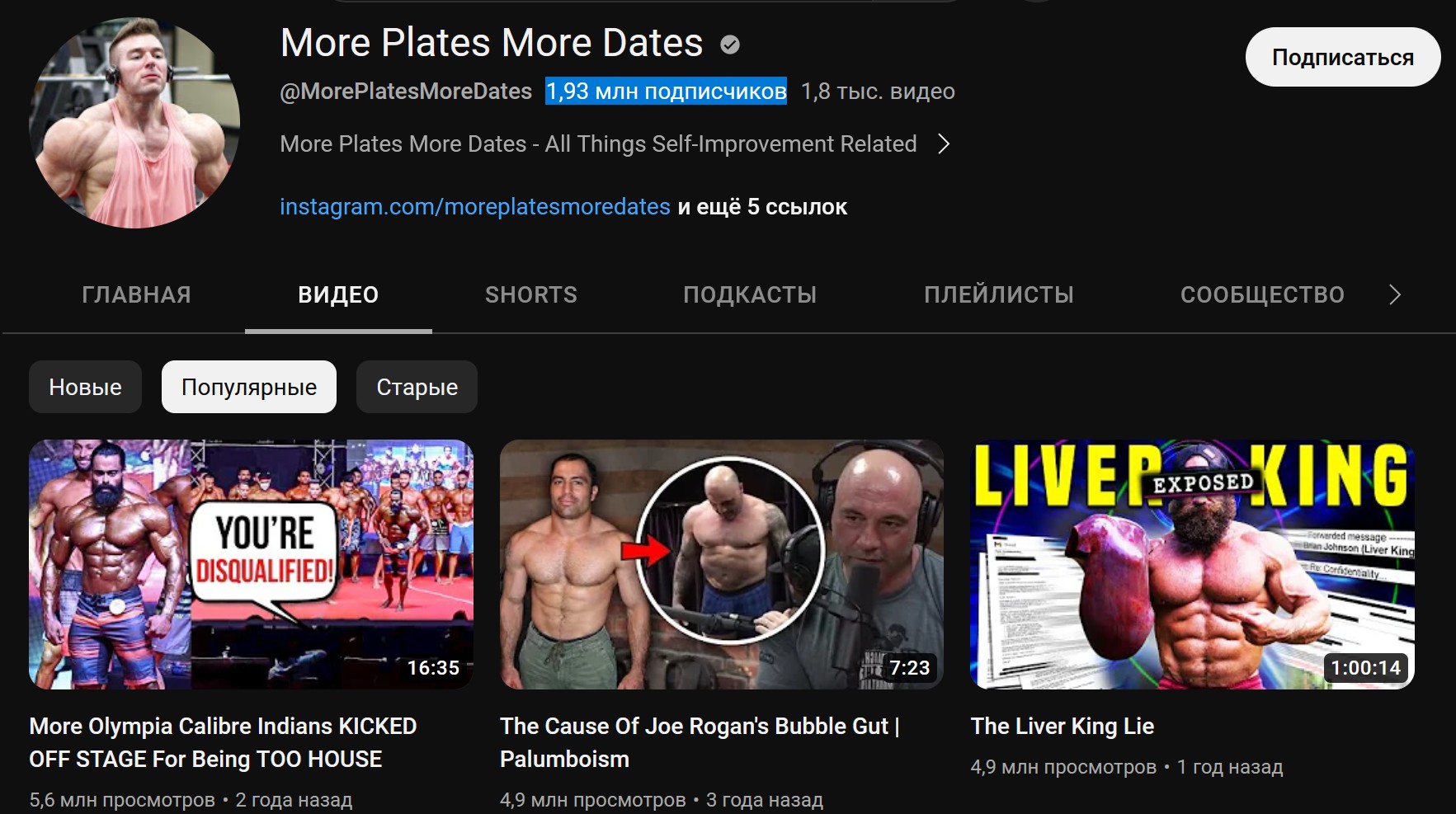The height and width of the screenshot is (814, 1456).
Task: Select the Популярные sort chip
Action: [x=249, y=387]
